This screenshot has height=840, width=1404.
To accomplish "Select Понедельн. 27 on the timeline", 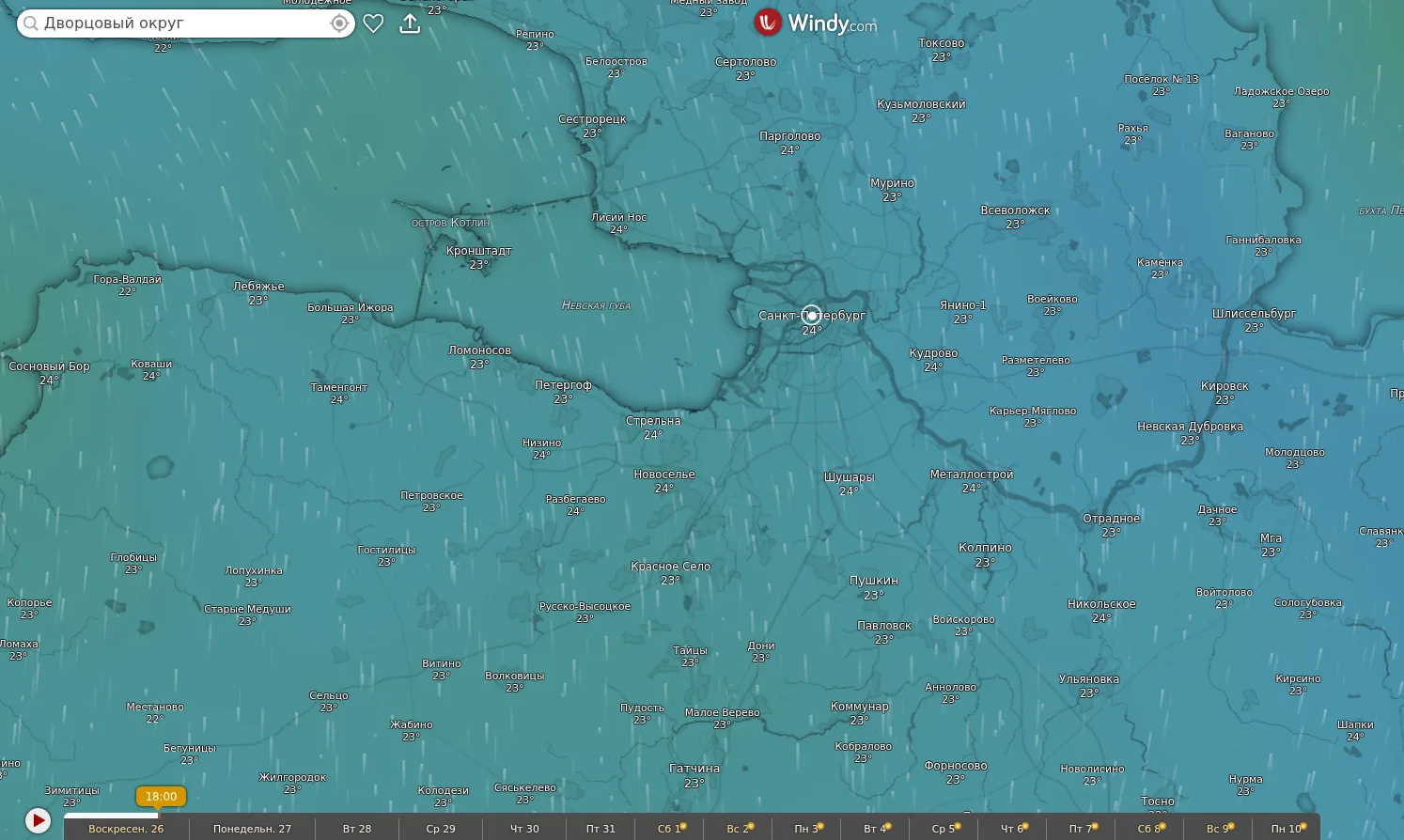I will pos(252,829).
